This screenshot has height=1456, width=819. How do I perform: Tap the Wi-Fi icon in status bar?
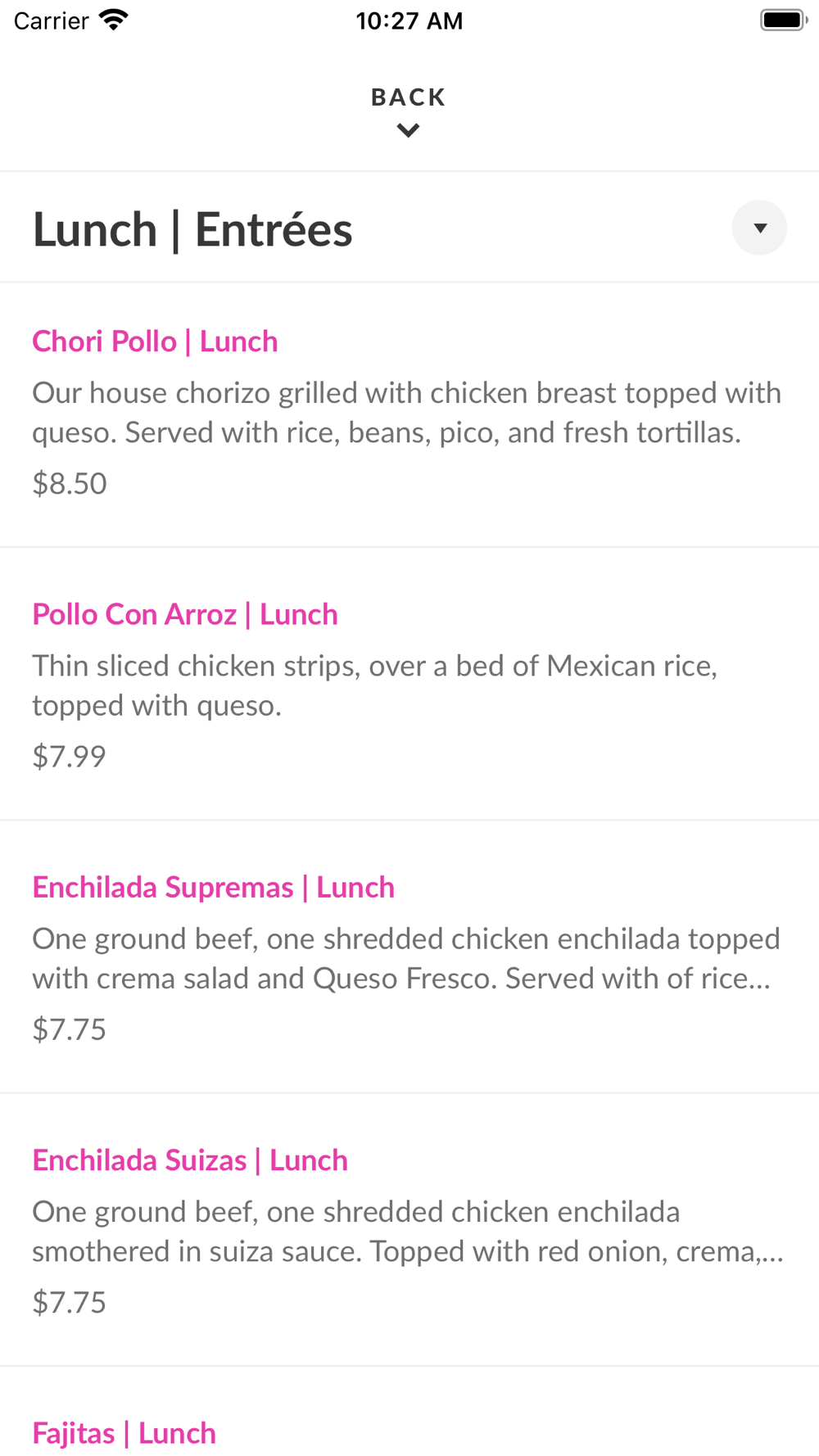point(114,20)
